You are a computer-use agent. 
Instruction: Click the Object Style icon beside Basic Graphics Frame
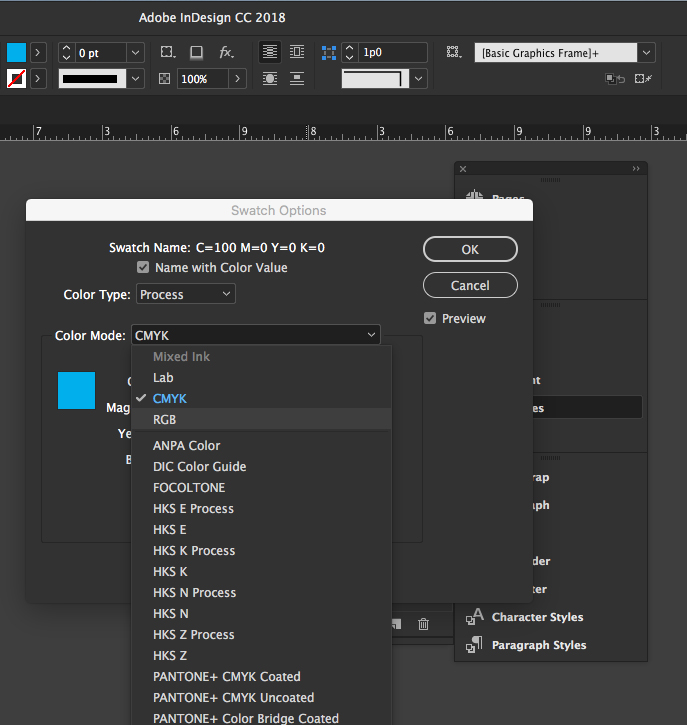click(454, 52)
